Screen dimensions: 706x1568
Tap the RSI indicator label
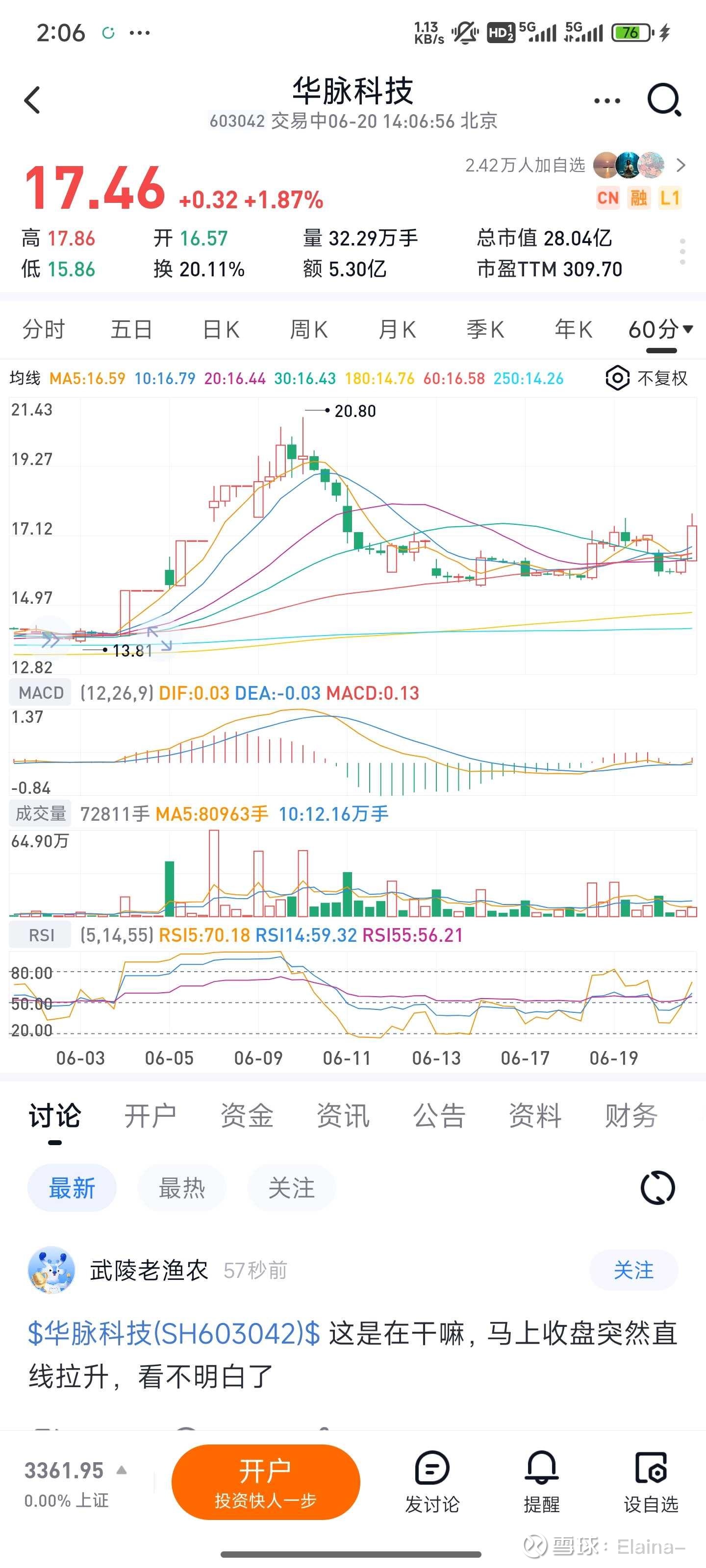pos(41,935)
